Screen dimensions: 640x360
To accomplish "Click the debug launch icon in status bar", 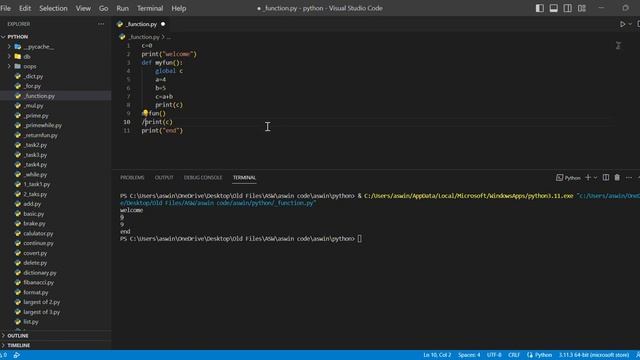I will coord(16,355).
